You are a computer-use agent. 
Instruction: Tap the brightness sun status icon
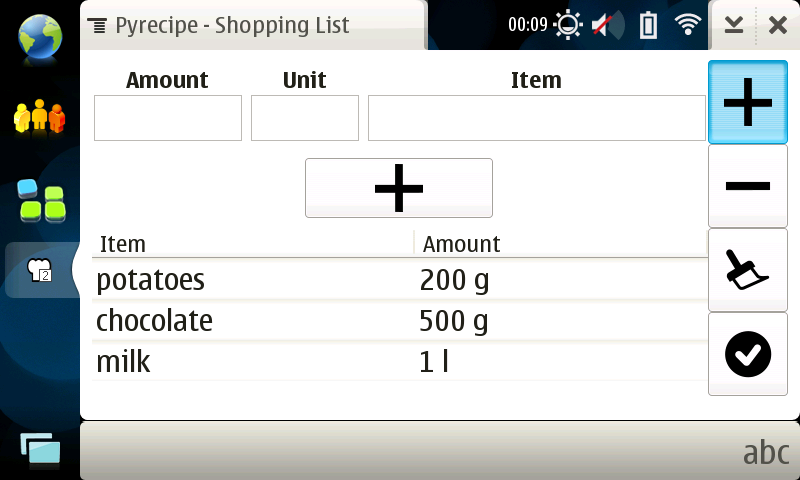click(x=569, y=25)
